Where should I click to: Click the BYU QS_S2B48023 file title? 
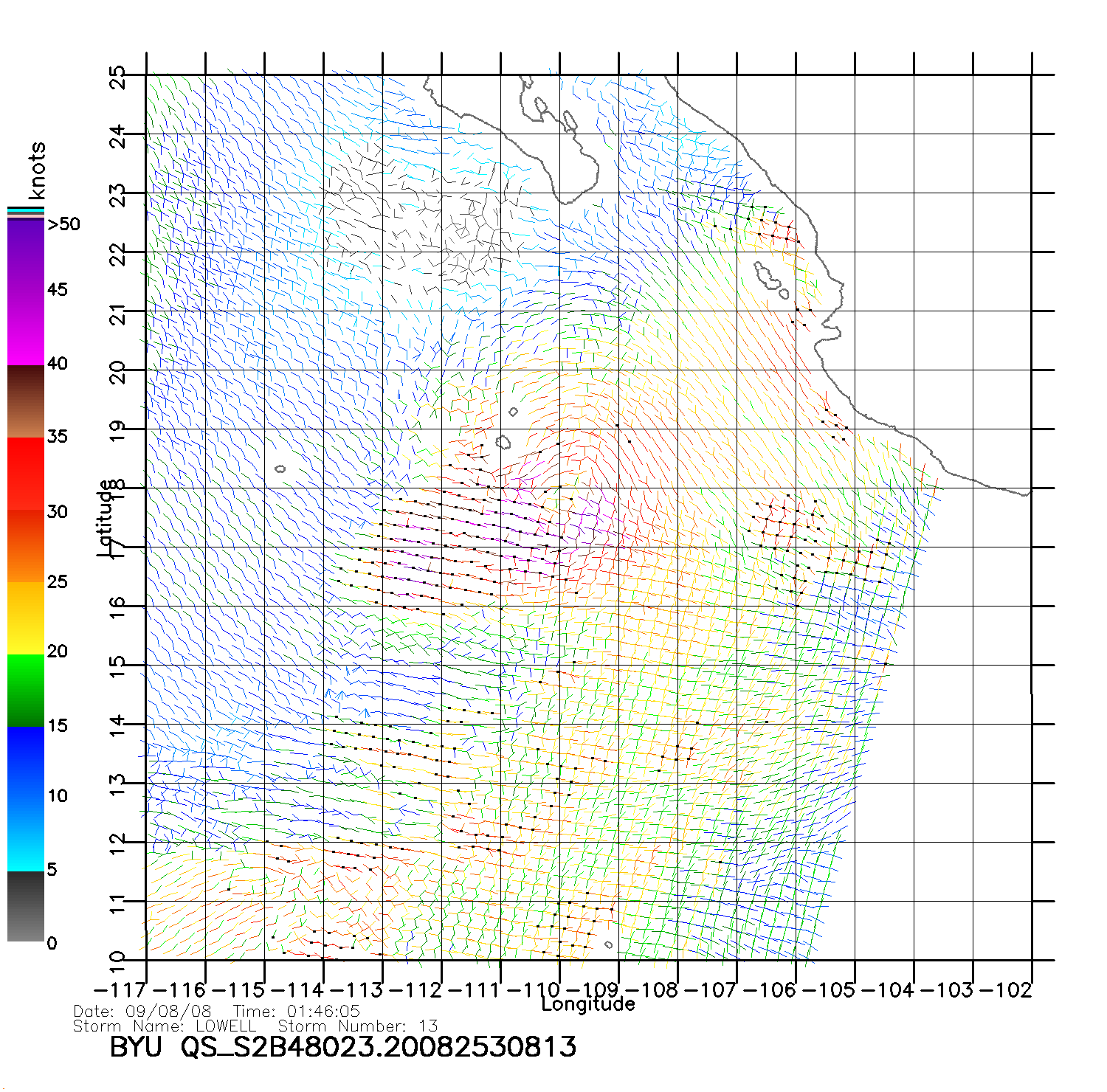[342, 1048]
